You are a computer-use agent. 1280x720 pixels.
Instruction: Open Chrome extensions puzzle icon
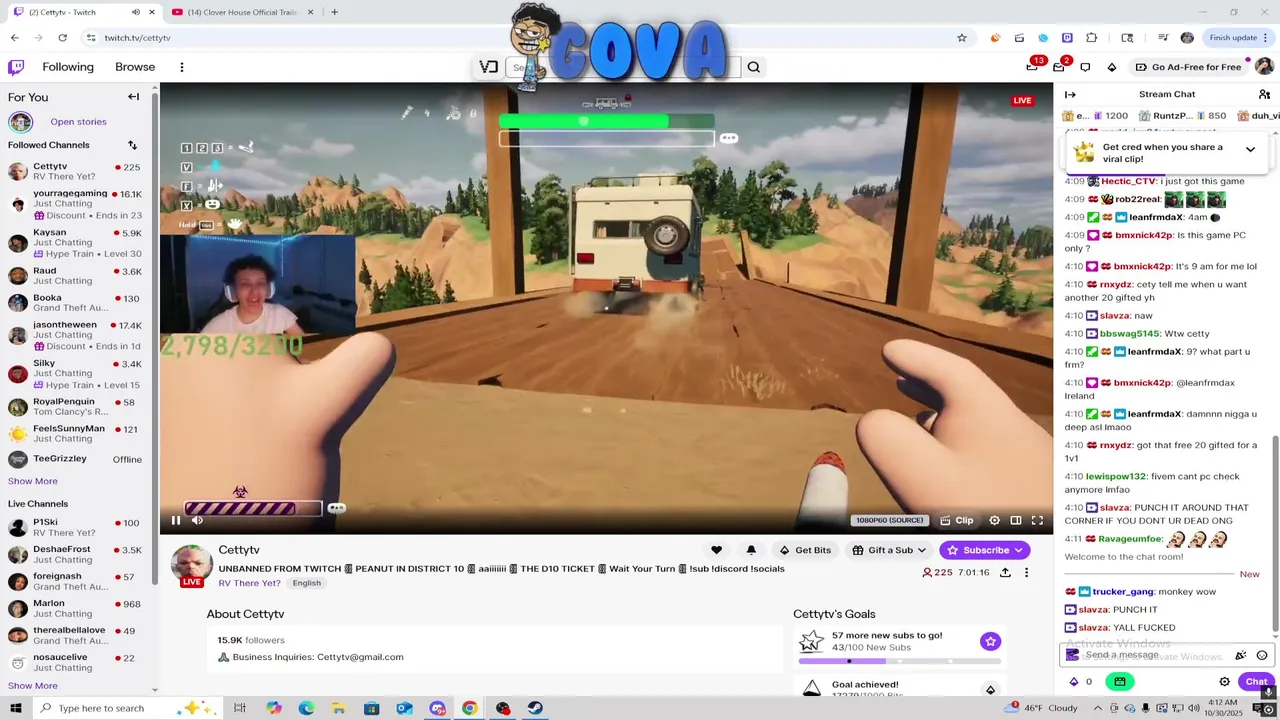tap(1091, 38)
